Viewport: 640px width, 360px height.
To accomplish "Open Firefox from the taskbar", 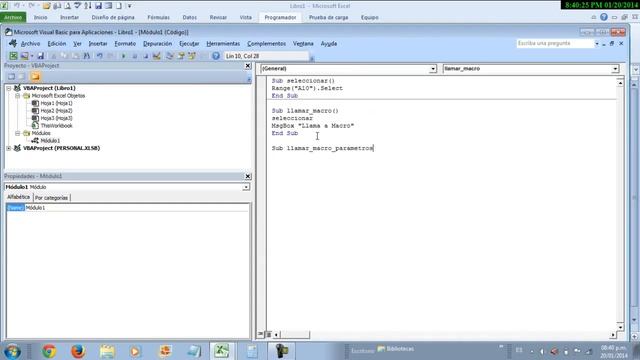I will (x=78, y=351).
